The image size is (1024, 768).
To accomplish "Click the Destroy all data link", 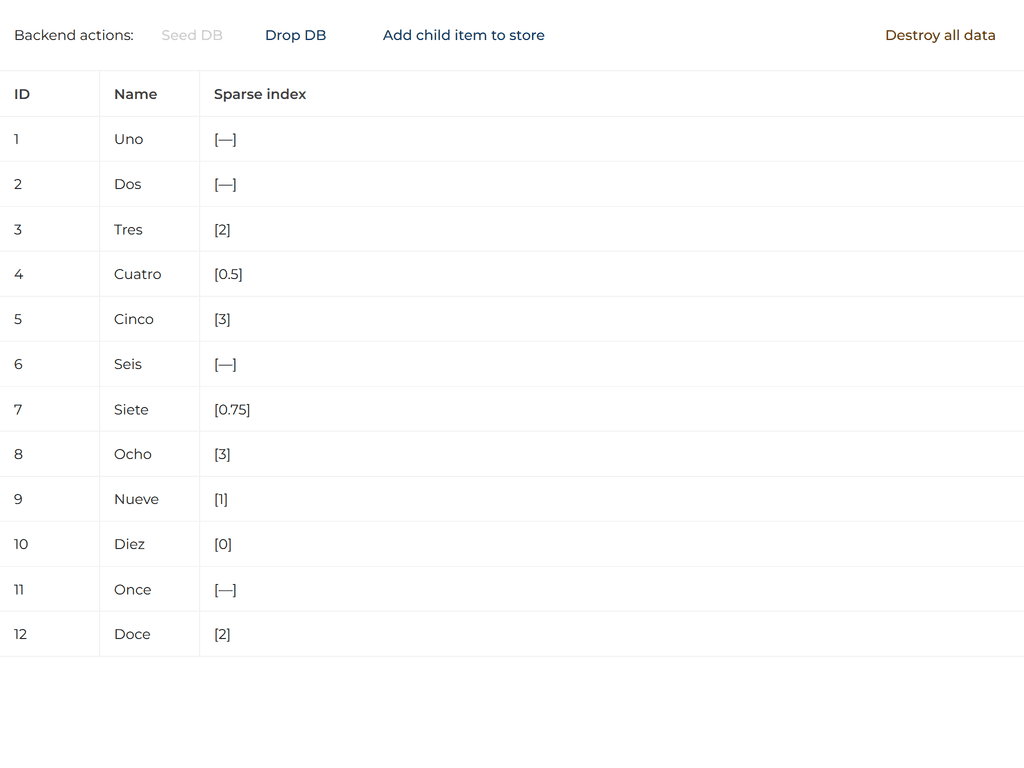I will coord(939,35).
